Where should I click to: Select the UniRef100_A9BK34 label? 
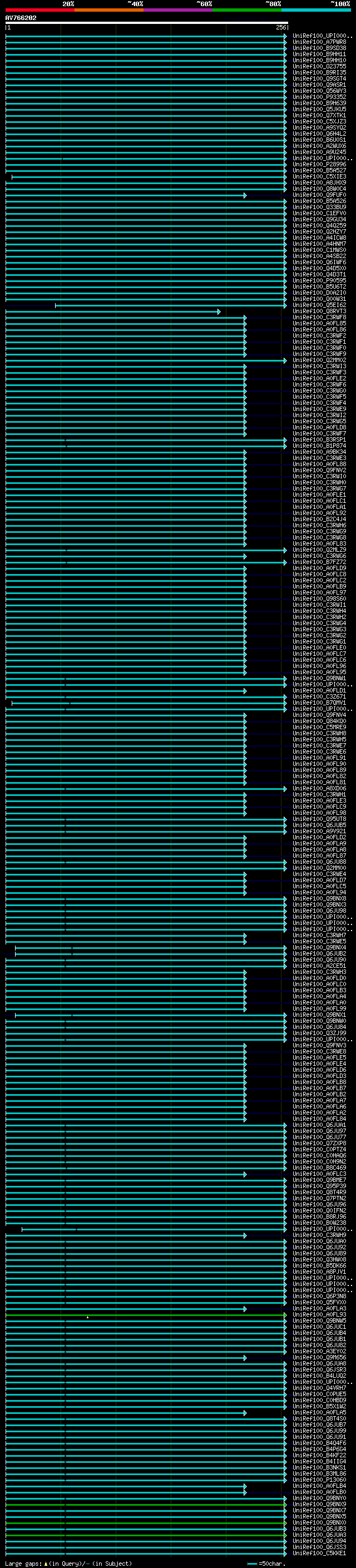[319, 452]
